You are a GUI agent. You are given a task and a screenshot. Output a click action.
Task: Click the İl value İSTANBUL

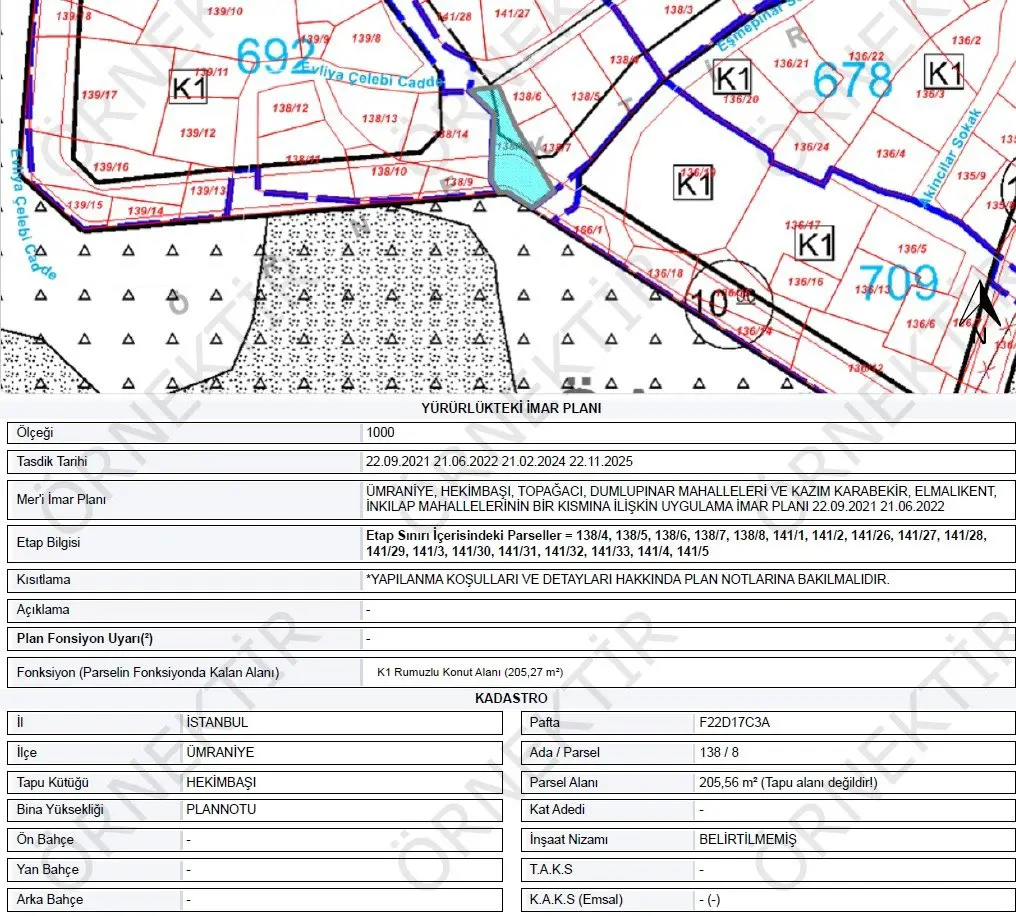(x=217, y=722)
